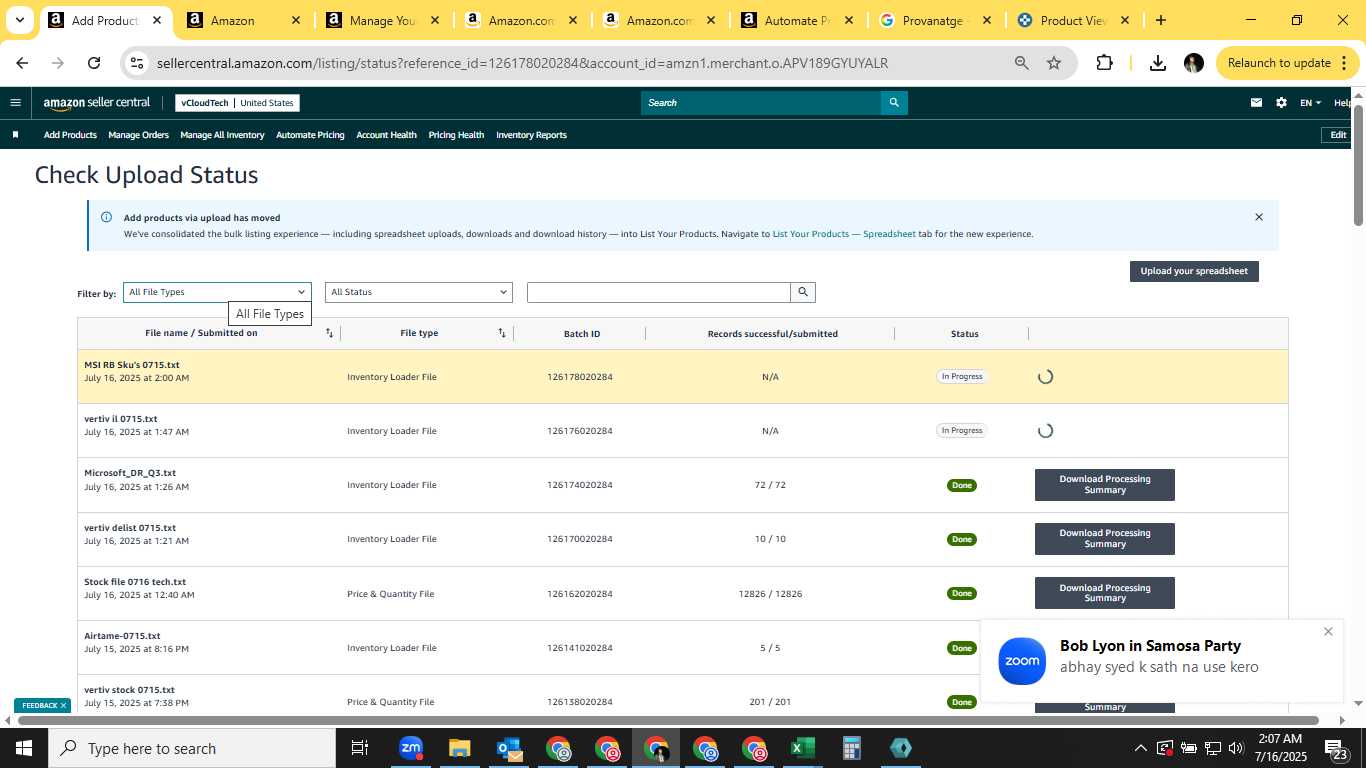Reload the page with refresh icon
Viewport: 1366px width, 768px height.
tap(94, 63)
